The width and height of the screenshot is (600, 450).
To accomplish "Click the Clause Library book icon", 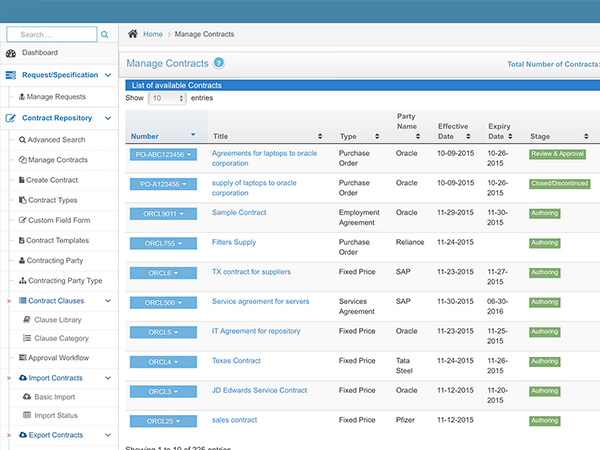I will pos(27,320).
